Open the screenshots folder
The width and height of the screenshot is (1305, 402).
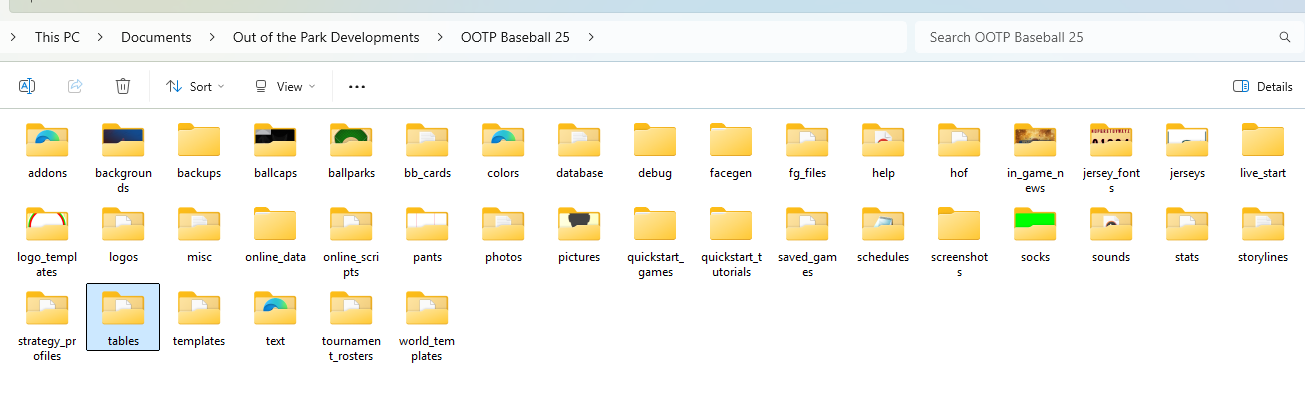959,242
